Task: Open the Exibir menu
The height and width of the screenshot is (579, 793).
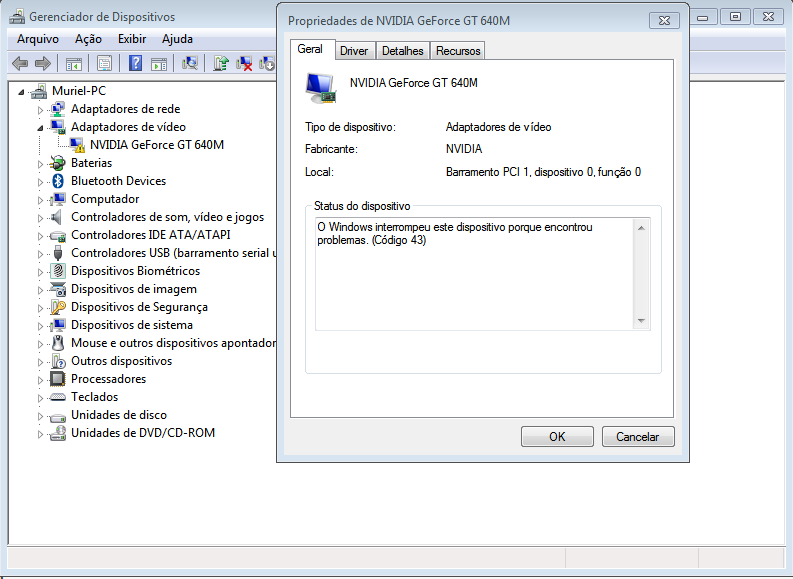Action: 132,39
